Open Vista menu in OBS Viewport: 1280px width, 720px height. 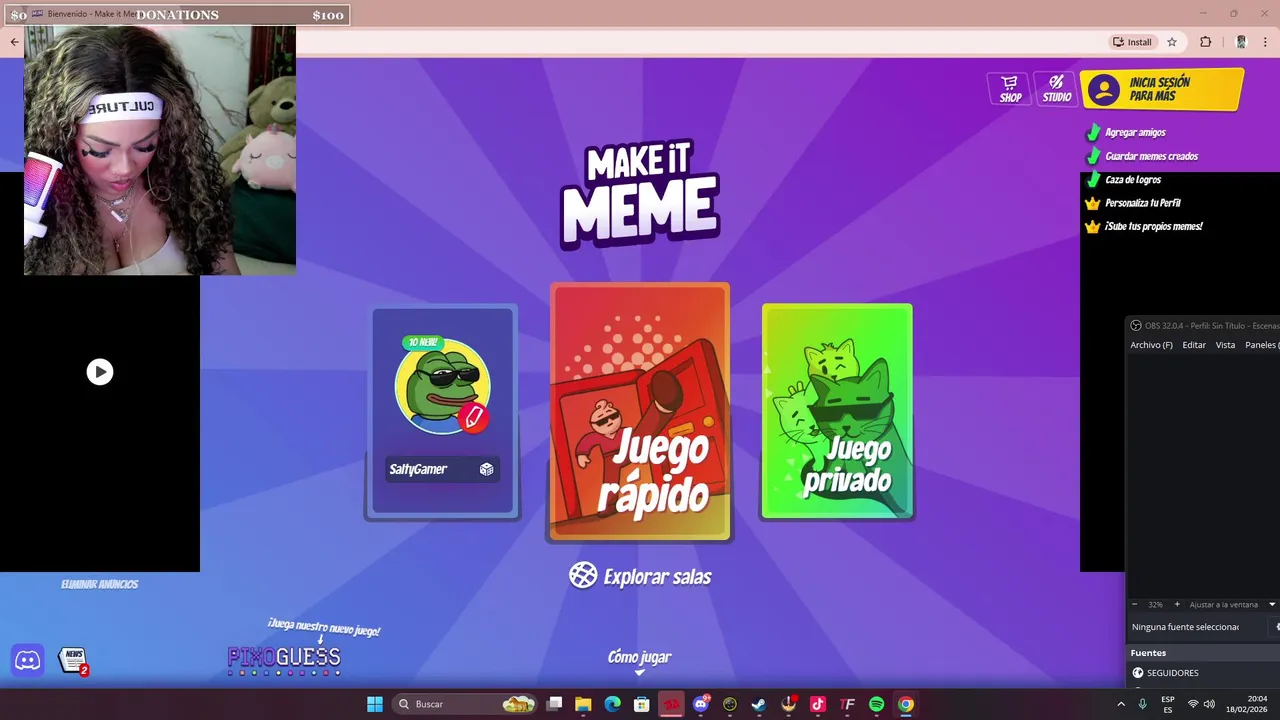point(1225,345)
